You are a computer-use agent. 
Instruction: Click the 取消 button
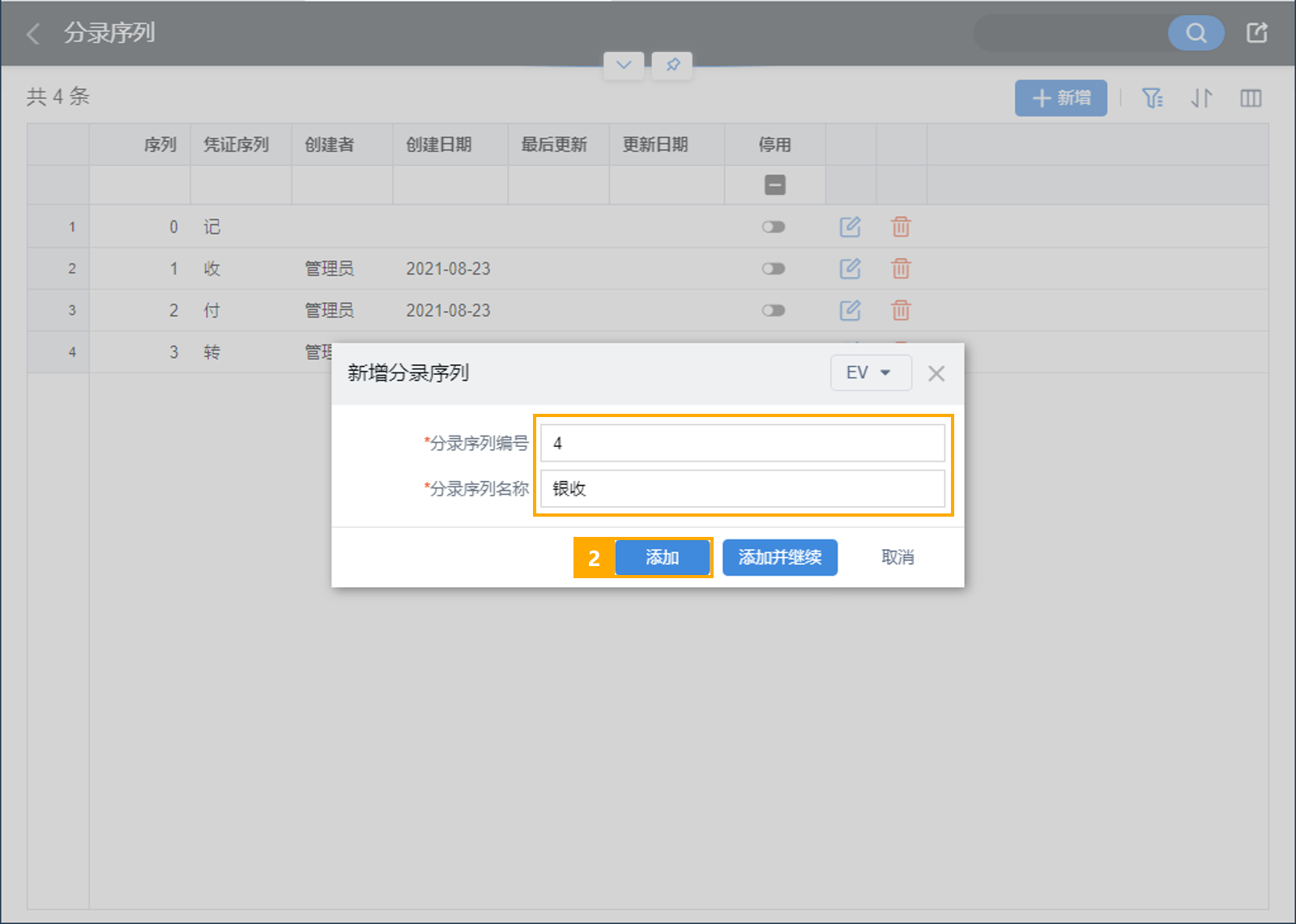point(897,557)
